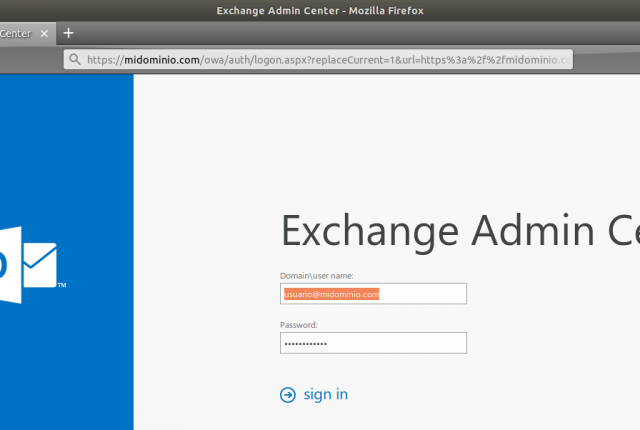This screenshot has height=430, width=640.
Task: Click the Domain\user name label
Action: coord(317,276)
